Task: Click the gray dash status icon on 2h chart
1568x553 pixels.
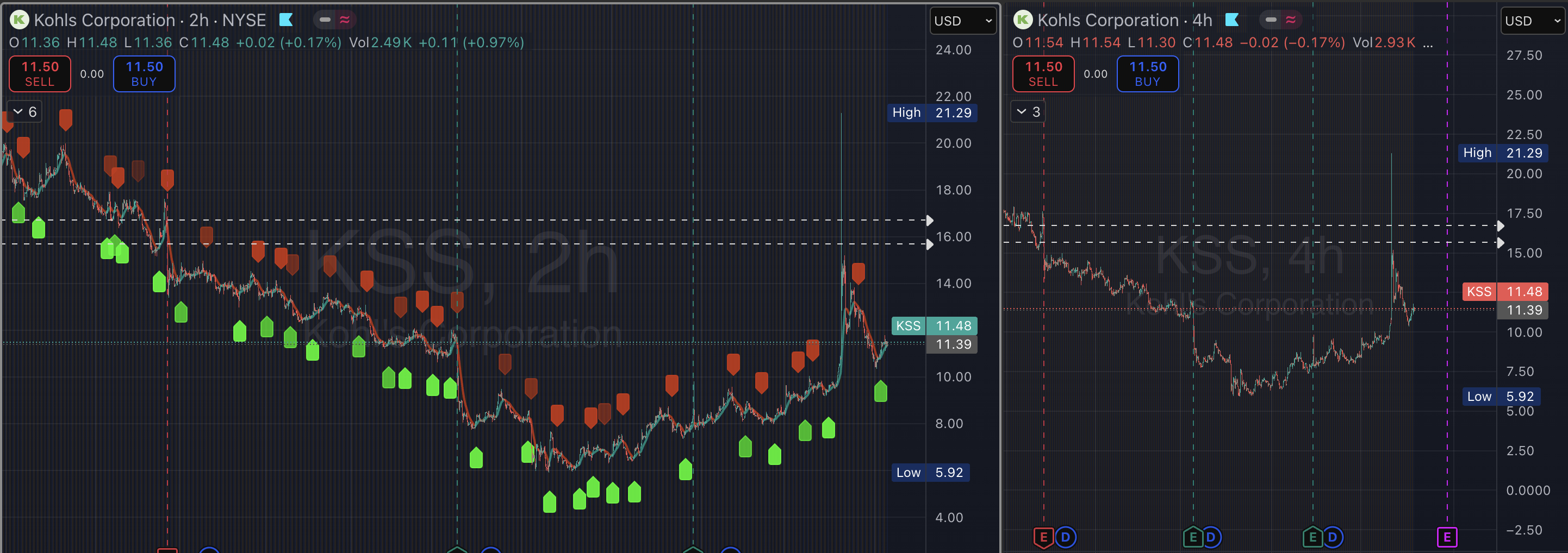Action: 325,20
